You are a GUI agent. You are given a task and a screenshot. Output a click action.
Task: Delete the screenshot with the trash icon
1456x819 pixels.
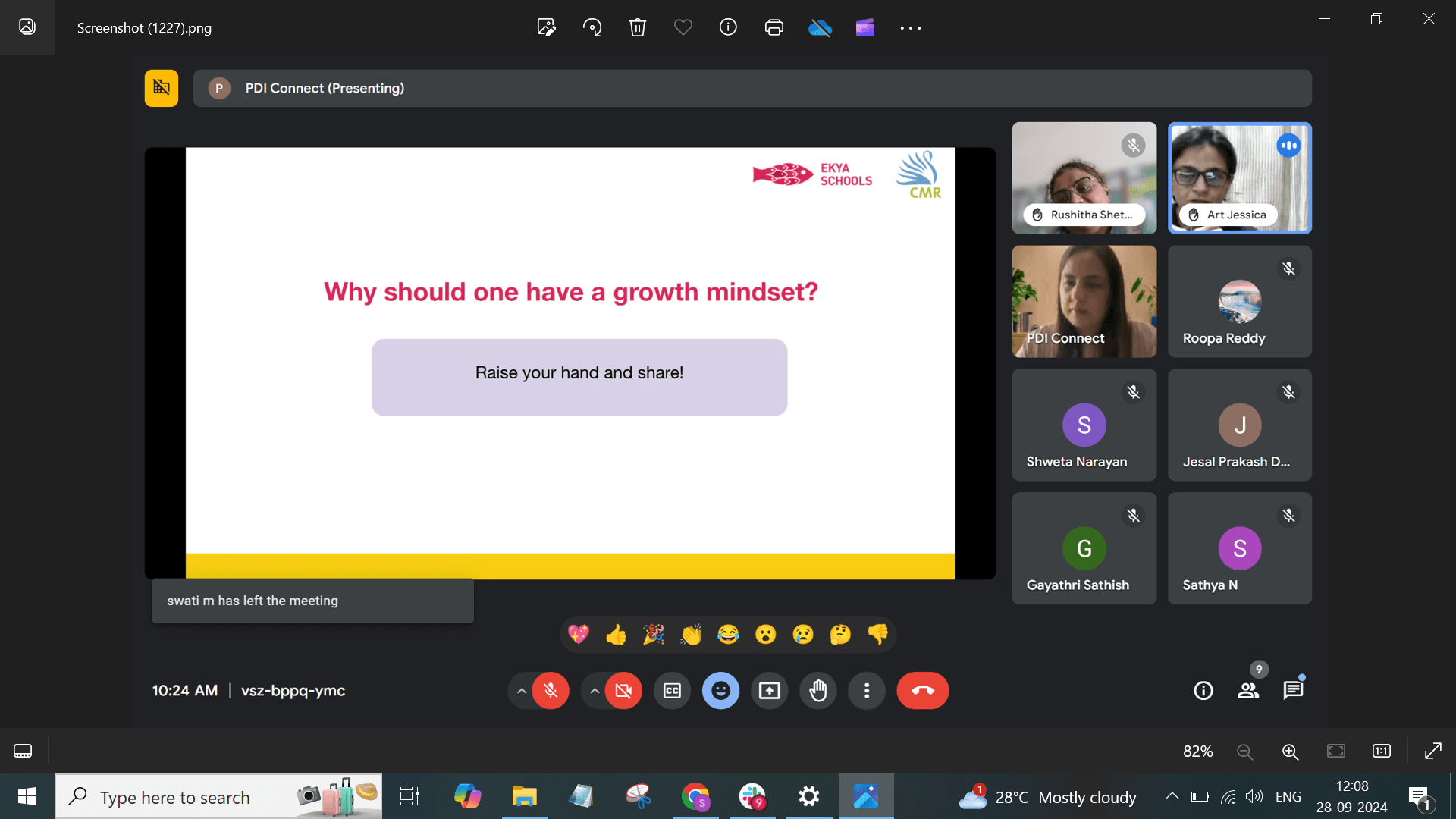coord(638,28)
